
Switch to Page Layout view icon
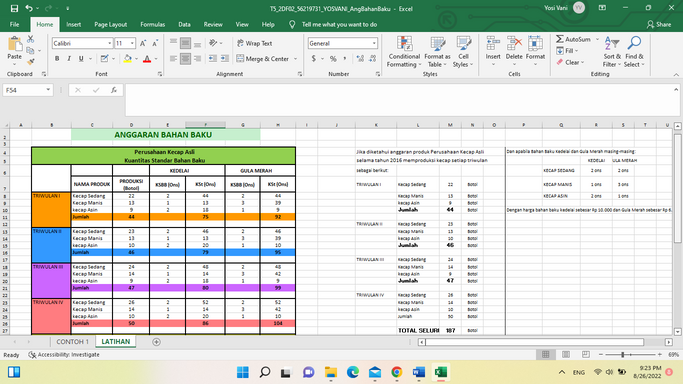[566, 354]
